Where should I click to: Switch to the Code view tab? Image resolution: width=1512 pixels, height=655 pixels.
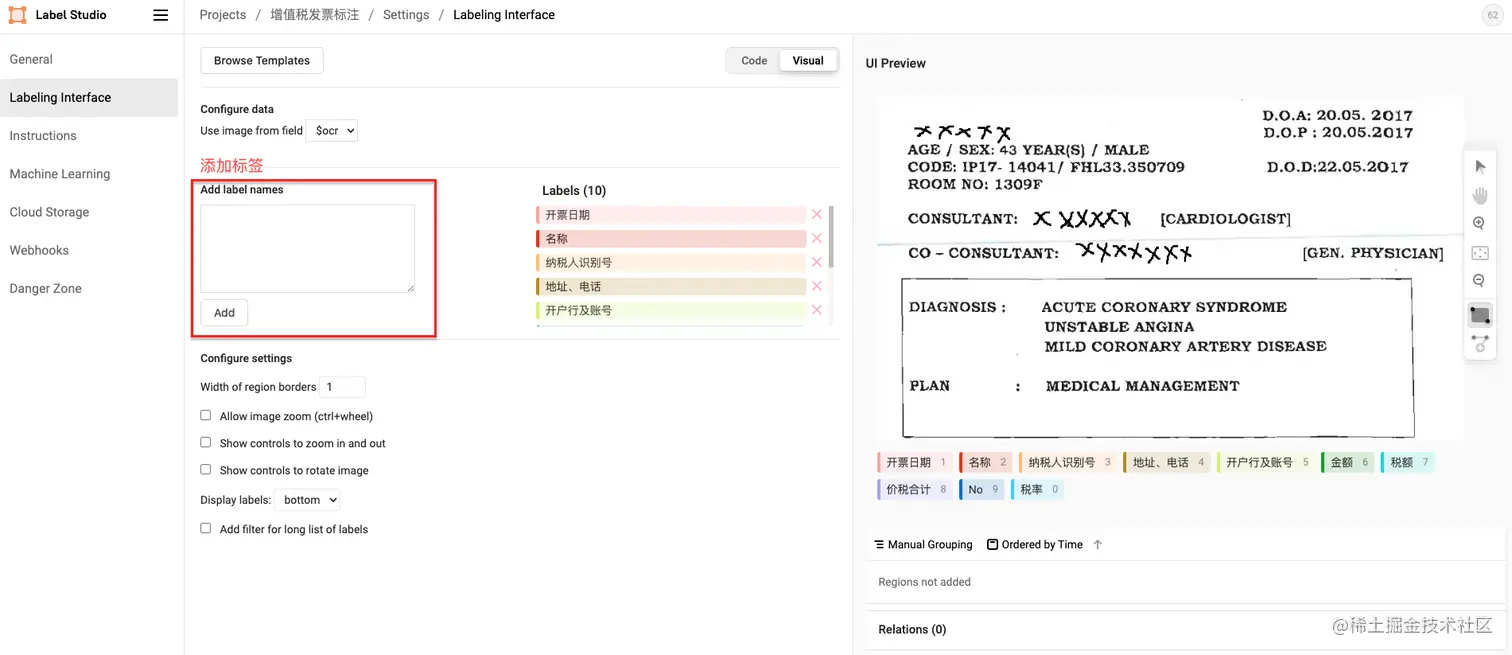pyautogui.click(x=754, y=61)
